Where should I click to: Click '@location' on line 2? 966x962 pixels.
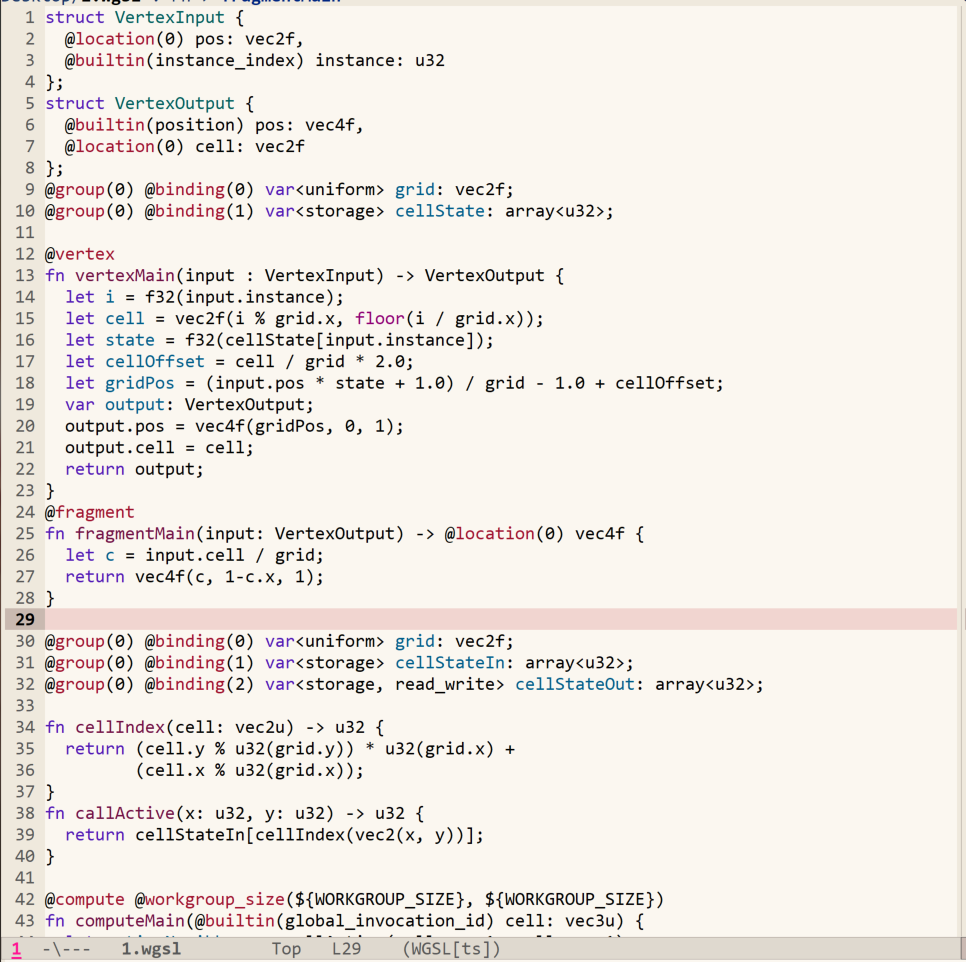click(110, 39)
